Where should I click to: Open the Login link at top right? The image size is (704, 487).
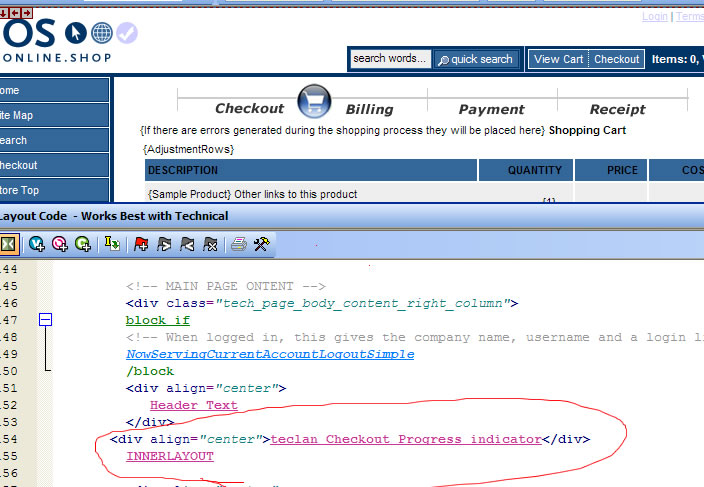655,16
